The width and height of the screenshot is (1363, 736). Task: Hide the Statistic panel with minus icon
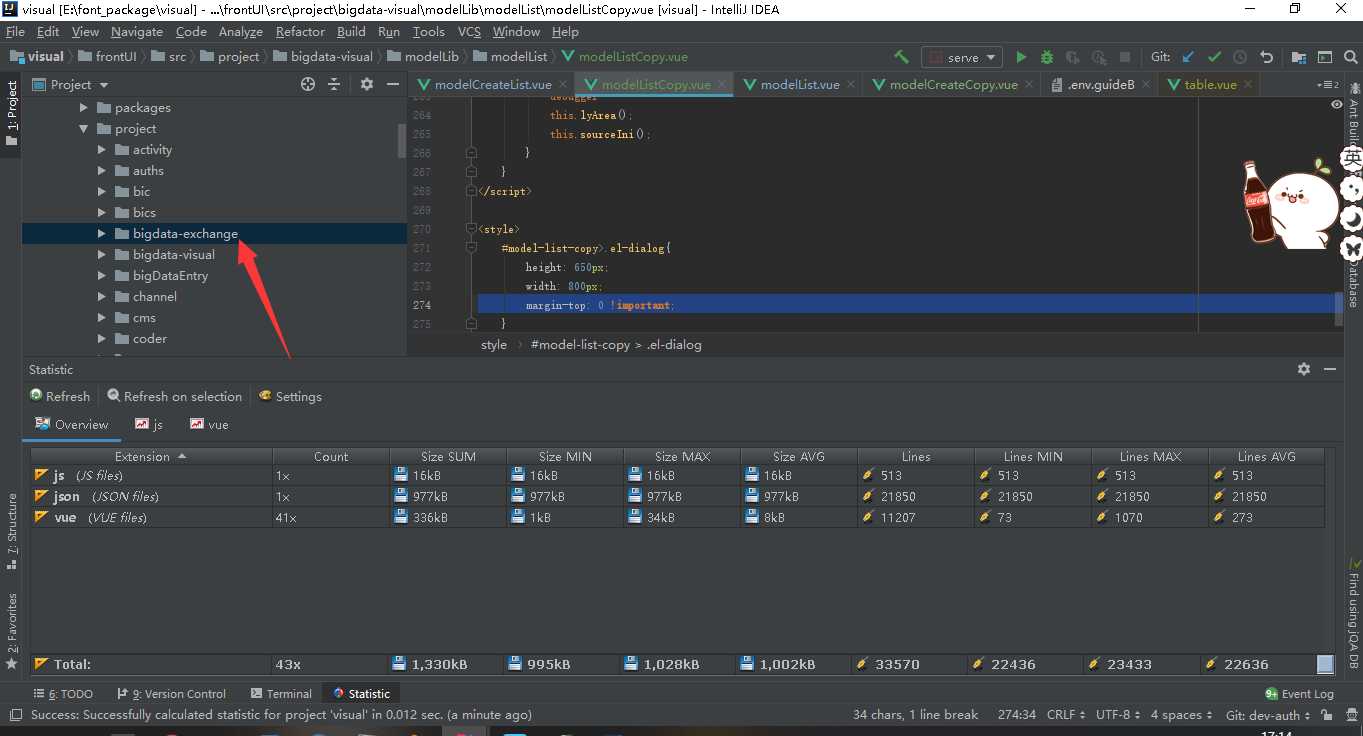[1330, 369]
